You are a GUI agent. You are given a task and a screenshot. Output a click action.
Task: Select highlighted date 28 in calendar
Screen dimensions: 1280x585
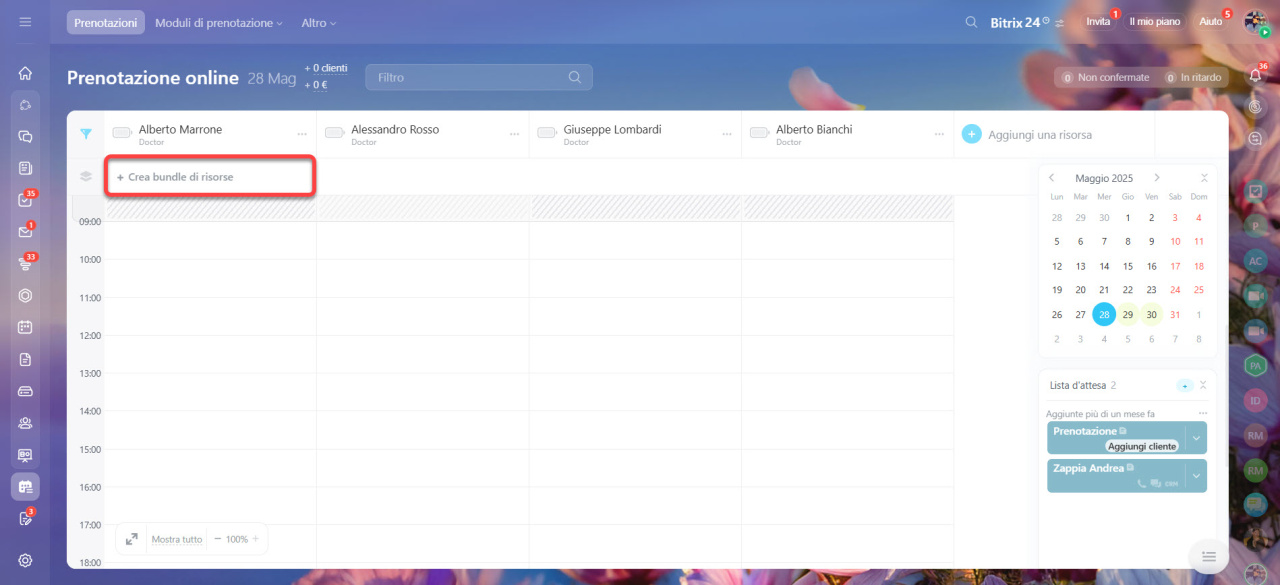tap(1104, 314)
